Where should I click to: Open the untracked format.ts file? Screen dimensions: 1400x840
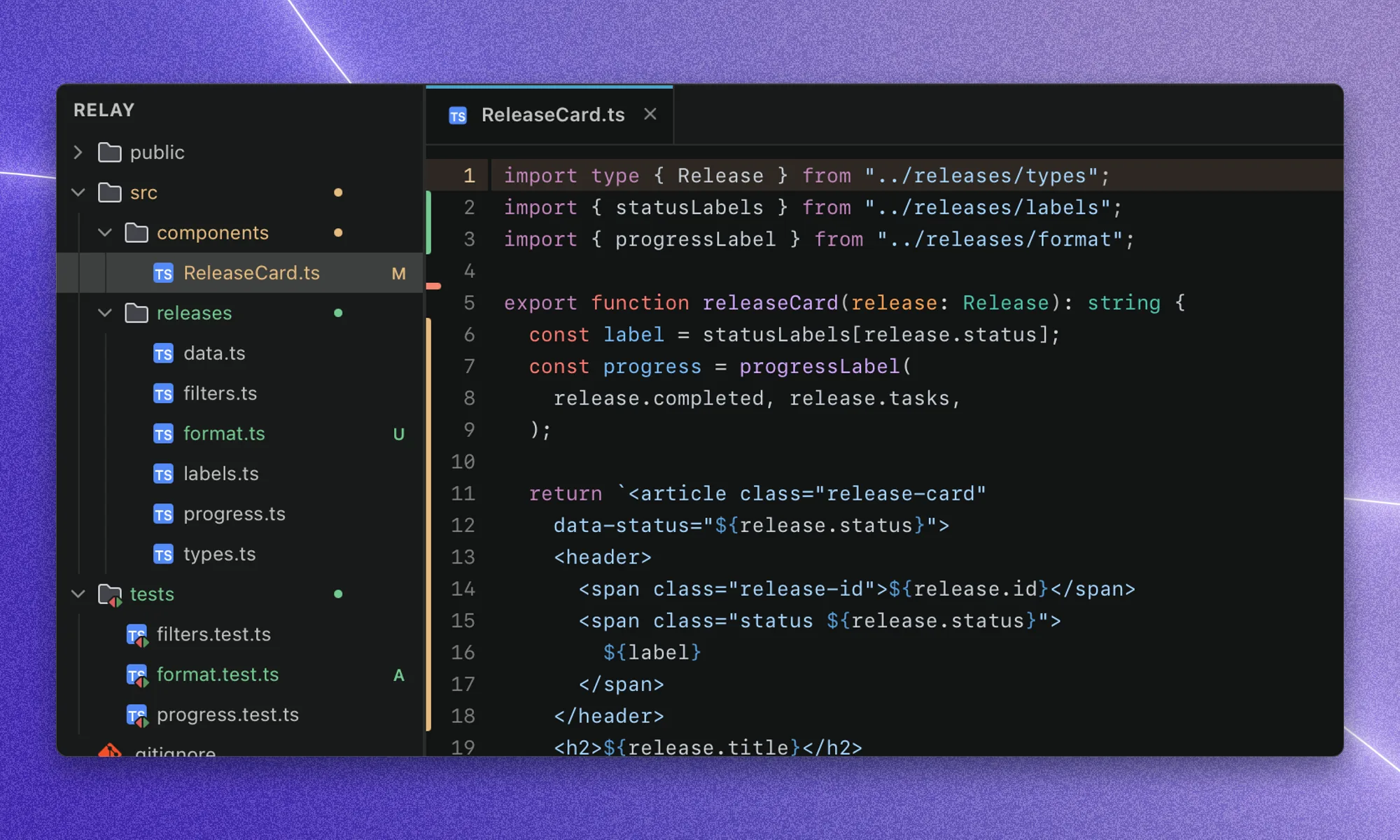240,433
